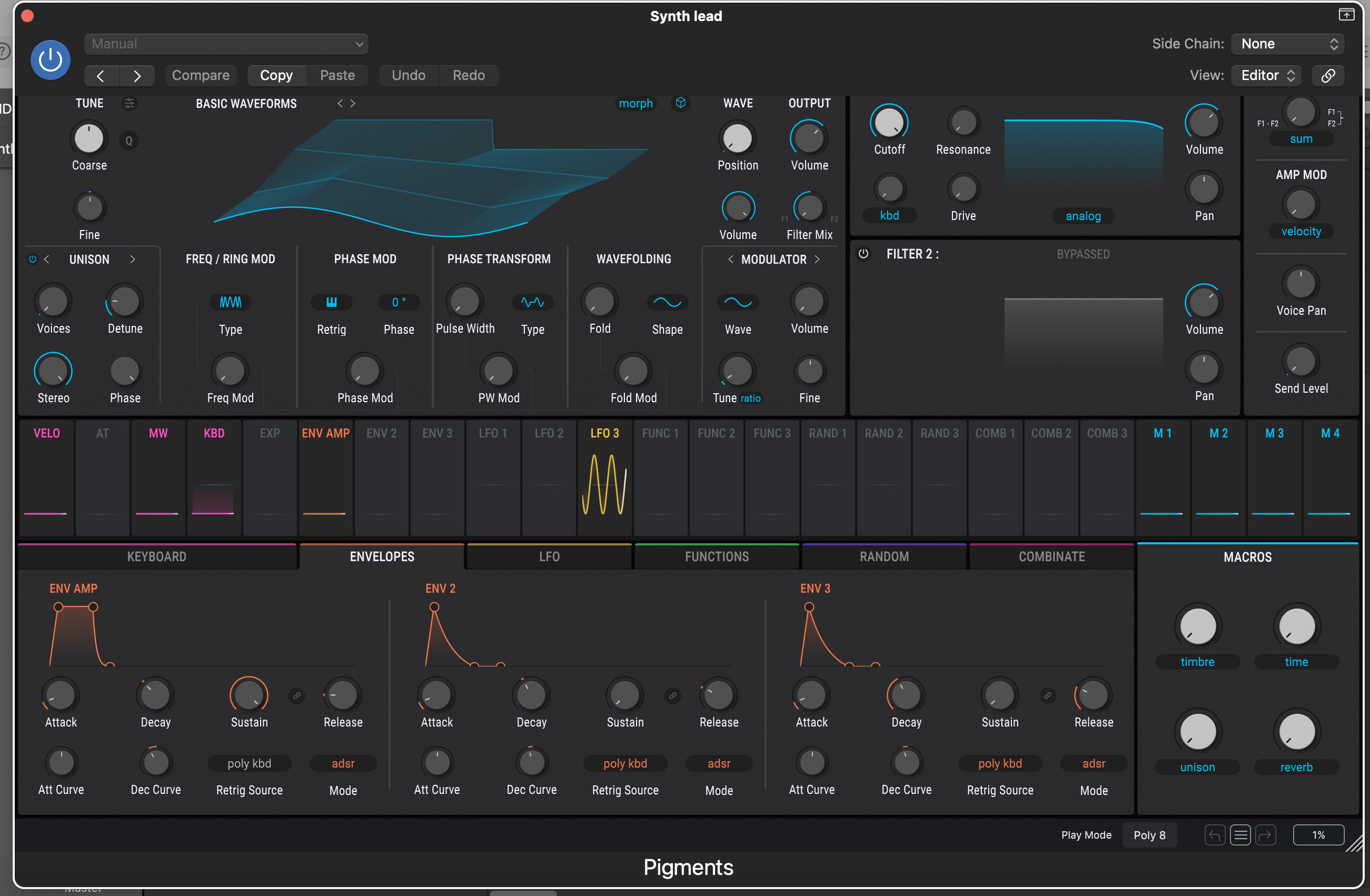Open the Side Chain None dropdown

[x=1287, y=44]
